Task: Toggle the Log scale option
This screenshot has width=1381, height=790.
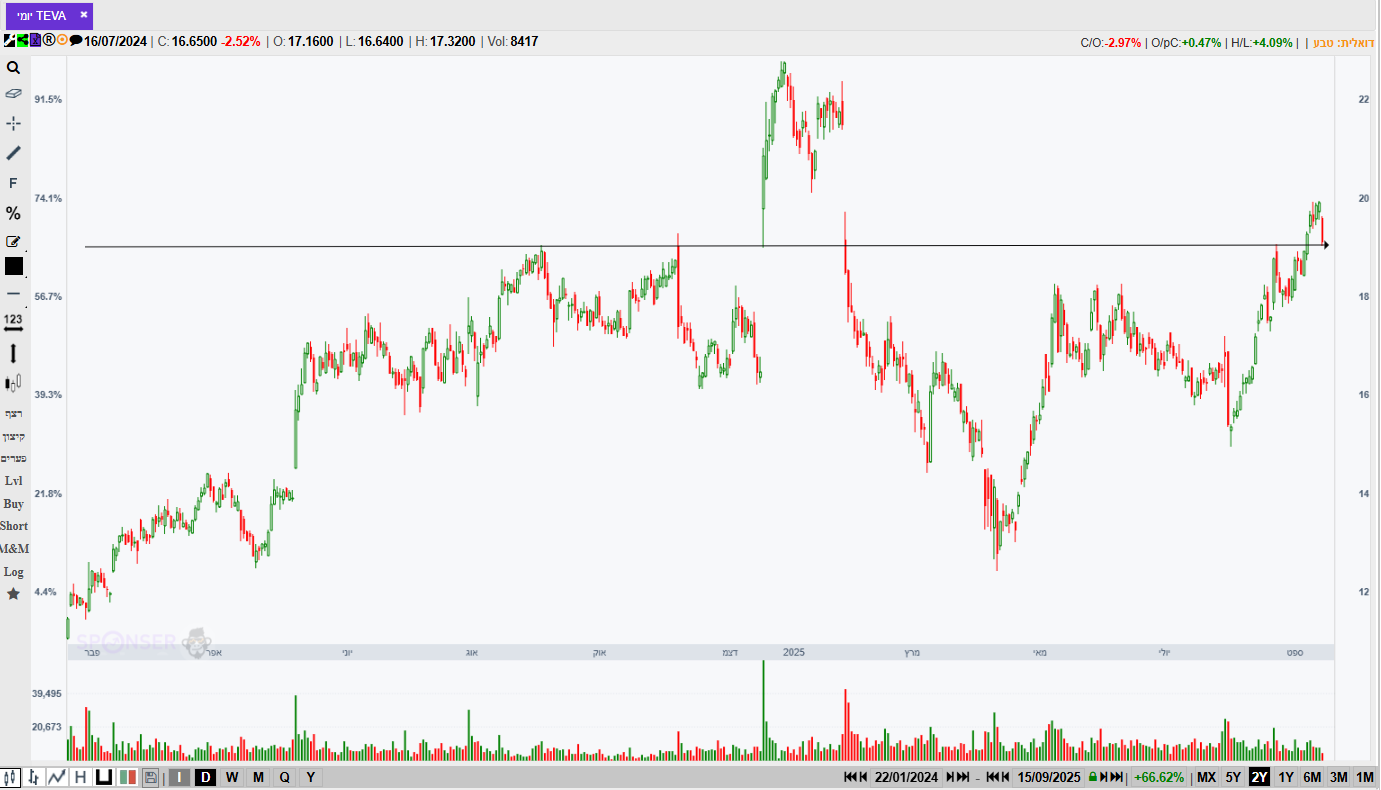Action: 14,572
